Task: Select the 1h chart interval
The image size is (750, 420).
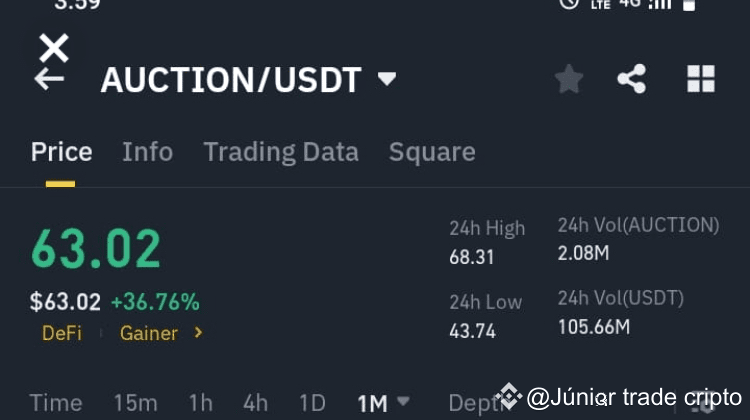Action: (x=200, y=403)
